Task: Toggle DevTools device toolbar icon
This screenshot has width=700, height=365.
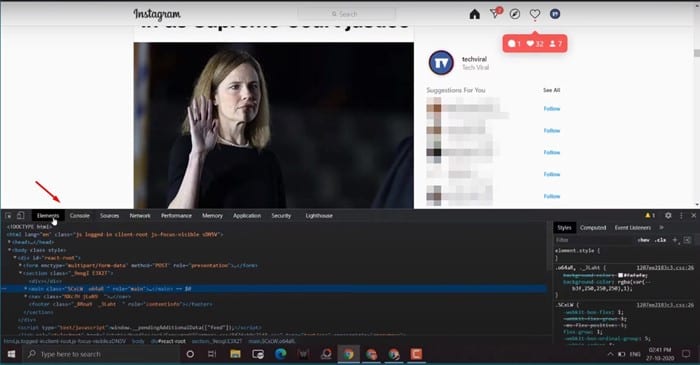Action: [x=21, y=216]
